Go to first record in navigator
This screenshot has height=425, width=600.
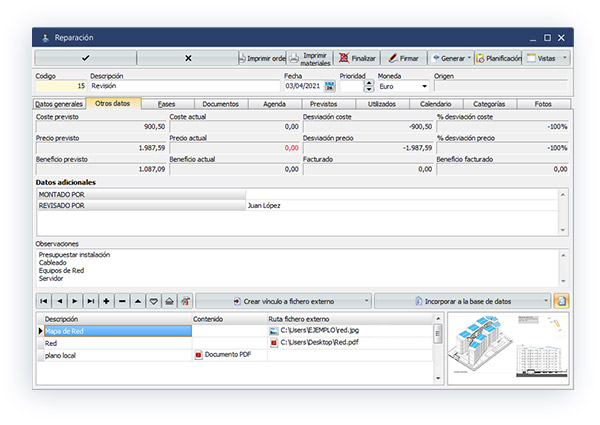(43, 300)
